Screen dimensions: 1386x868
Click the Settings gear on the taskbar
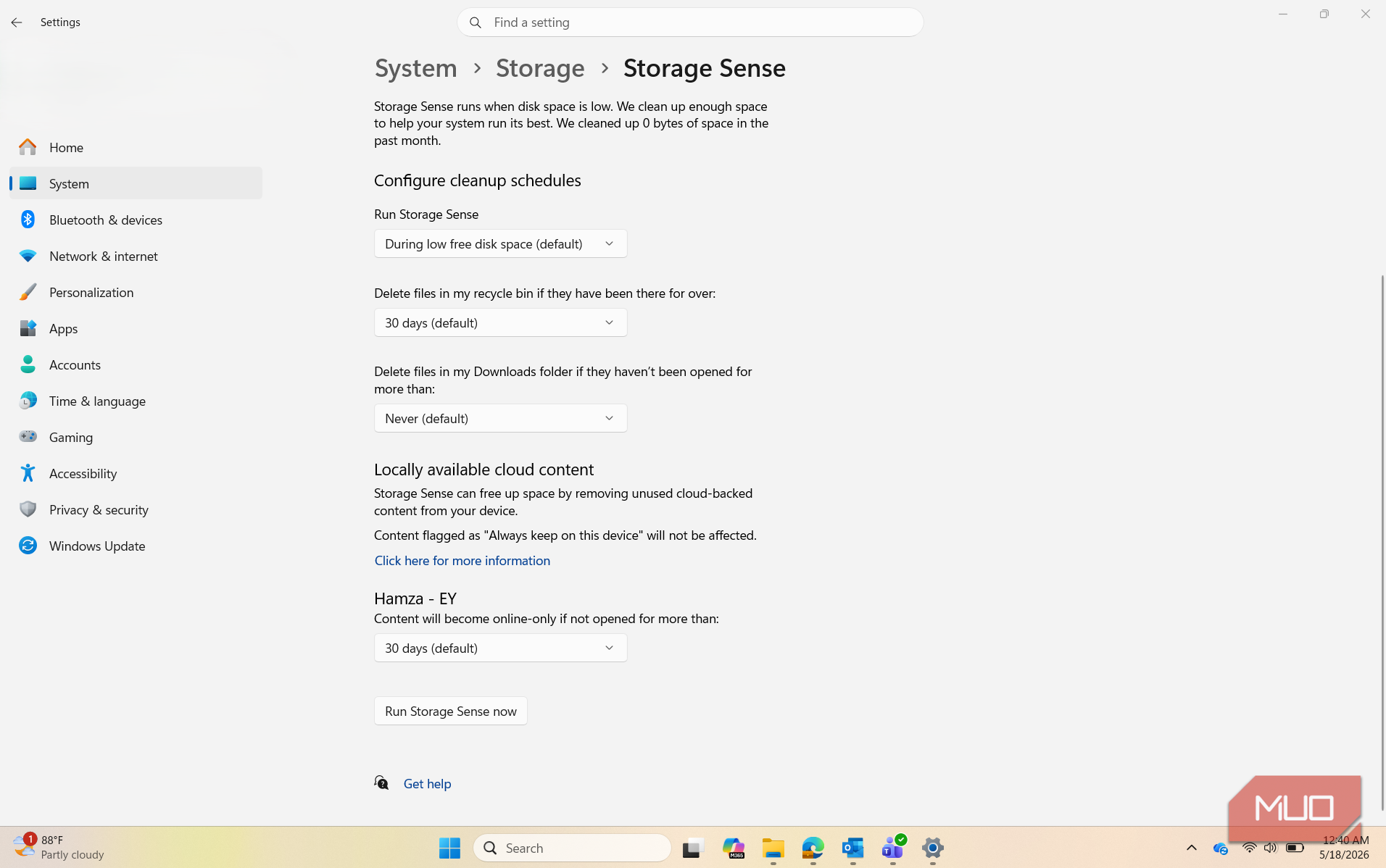pyautogui.click(x=933, y=848)
